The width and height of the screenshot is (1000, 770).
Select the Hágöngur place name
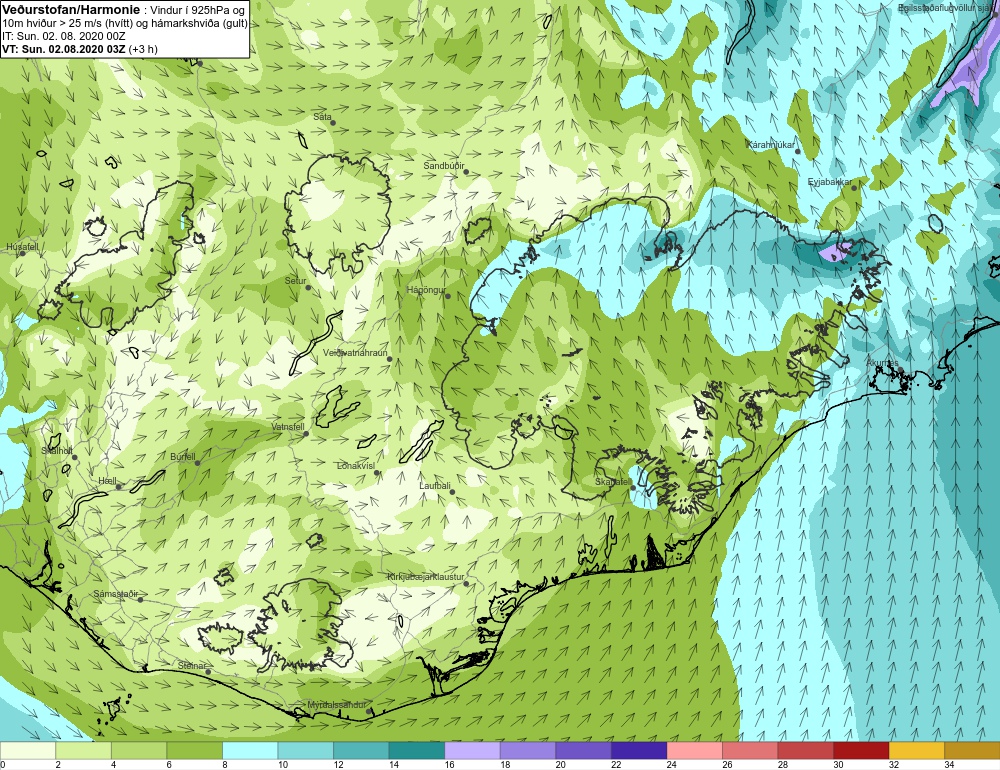pos(426,290)
